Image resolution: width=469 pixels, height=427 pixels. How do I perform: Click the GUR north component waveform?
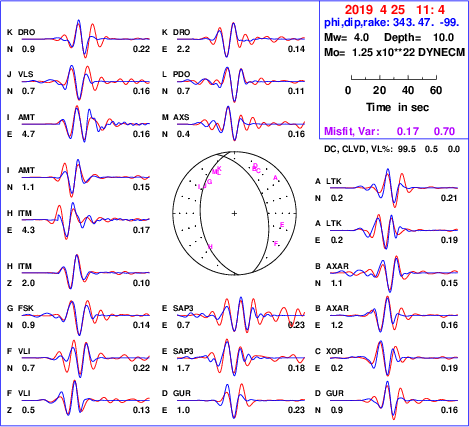[394, 400]
